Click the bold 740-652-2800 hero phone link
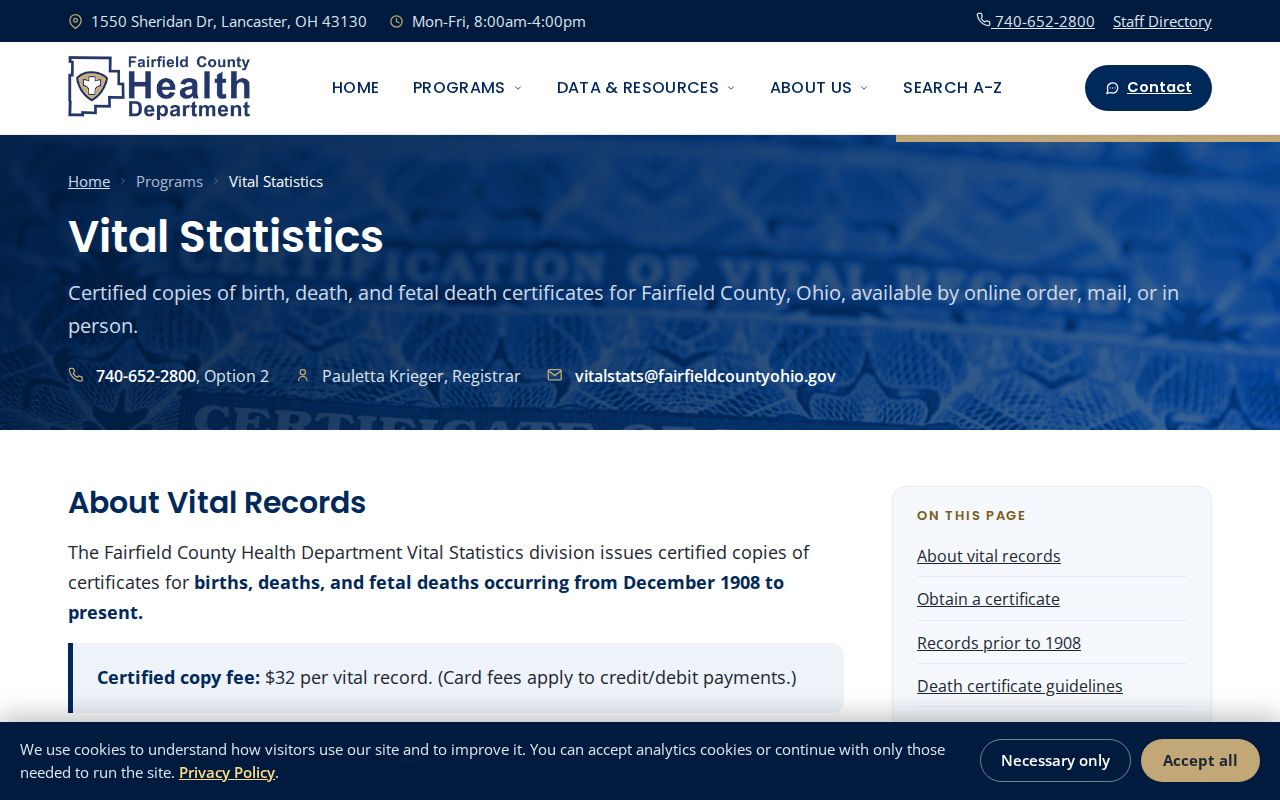Screen dimensions: 1280x800 point(146,376)
